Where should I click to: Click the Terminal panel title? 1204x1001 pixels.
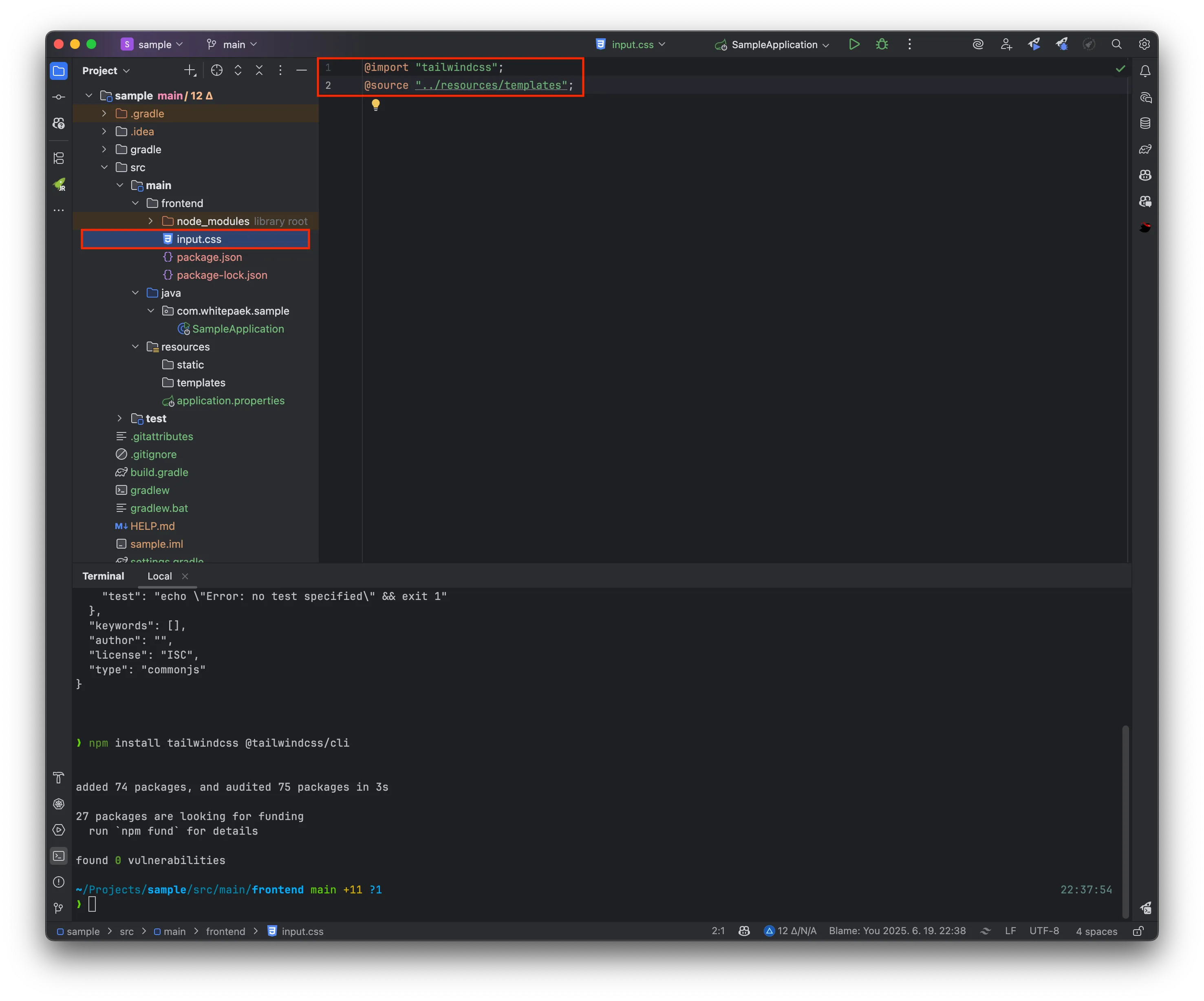[103, 576]
